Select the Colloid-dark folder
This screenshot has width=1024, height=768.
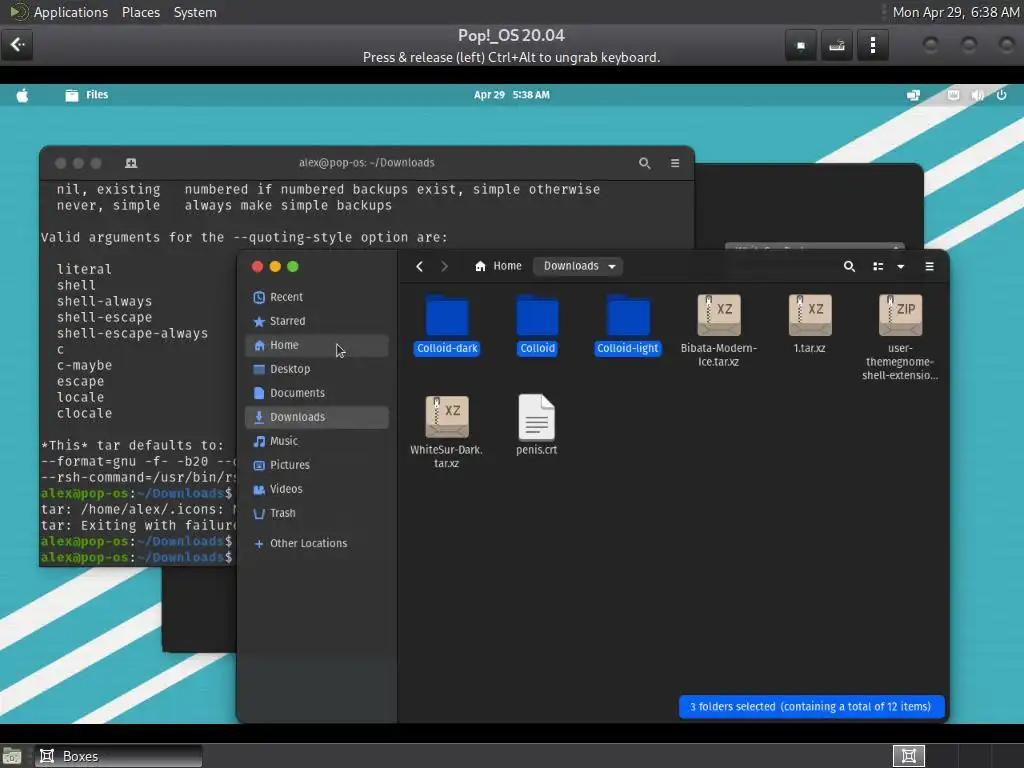[x=447, y=324]
